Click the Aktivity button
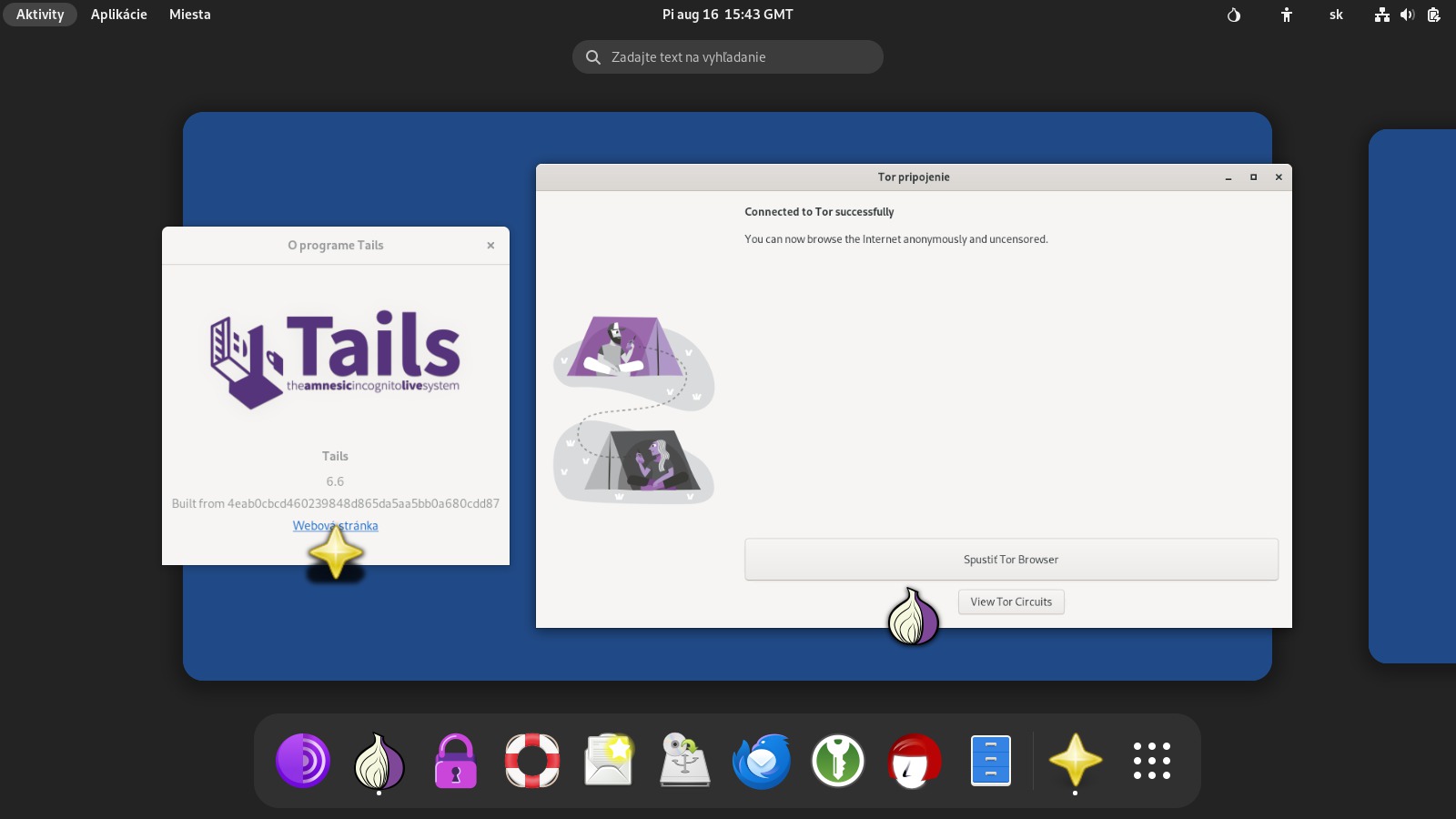 coord(40,15)
